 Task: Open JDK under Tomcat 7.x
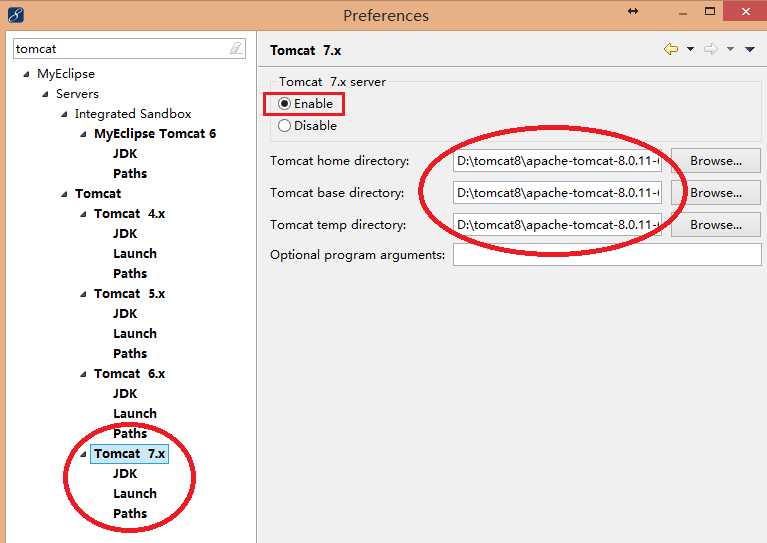pyautogui.click(x=125, y=474)
